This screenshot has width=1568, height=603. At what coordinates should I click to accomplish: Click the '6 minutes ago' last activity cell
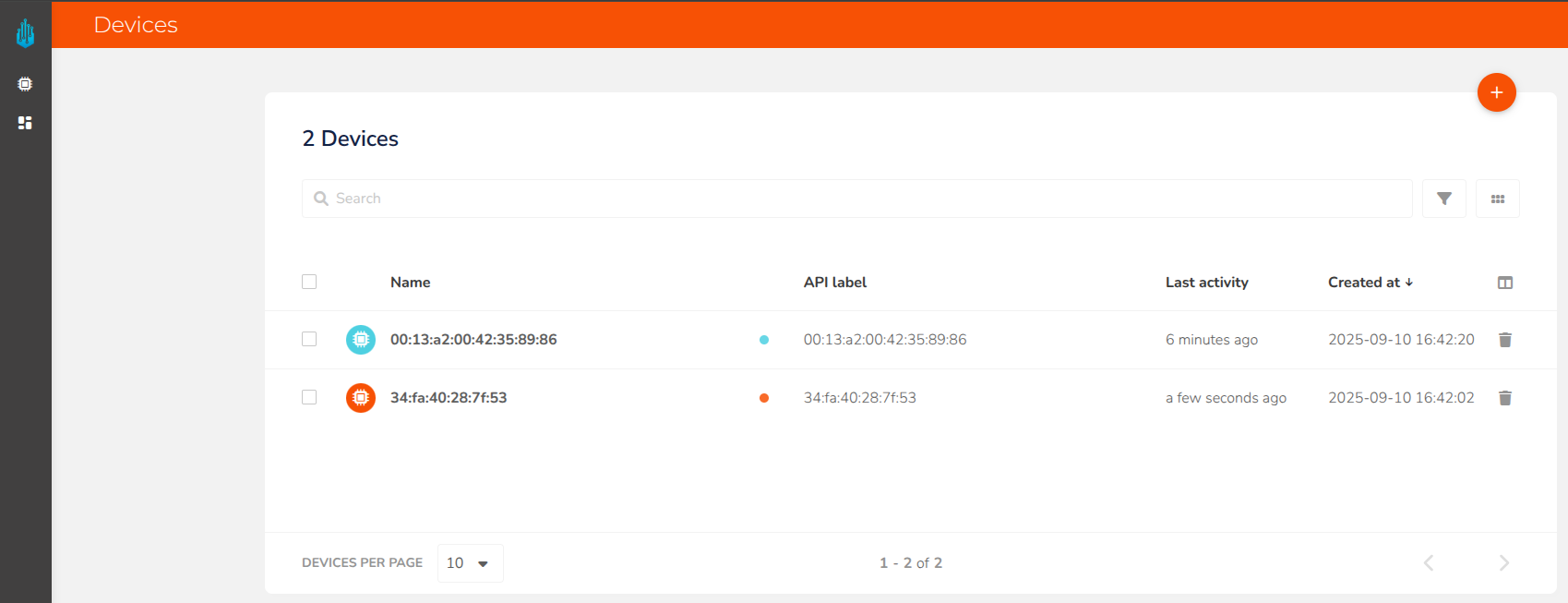[x=1212, y=340]
